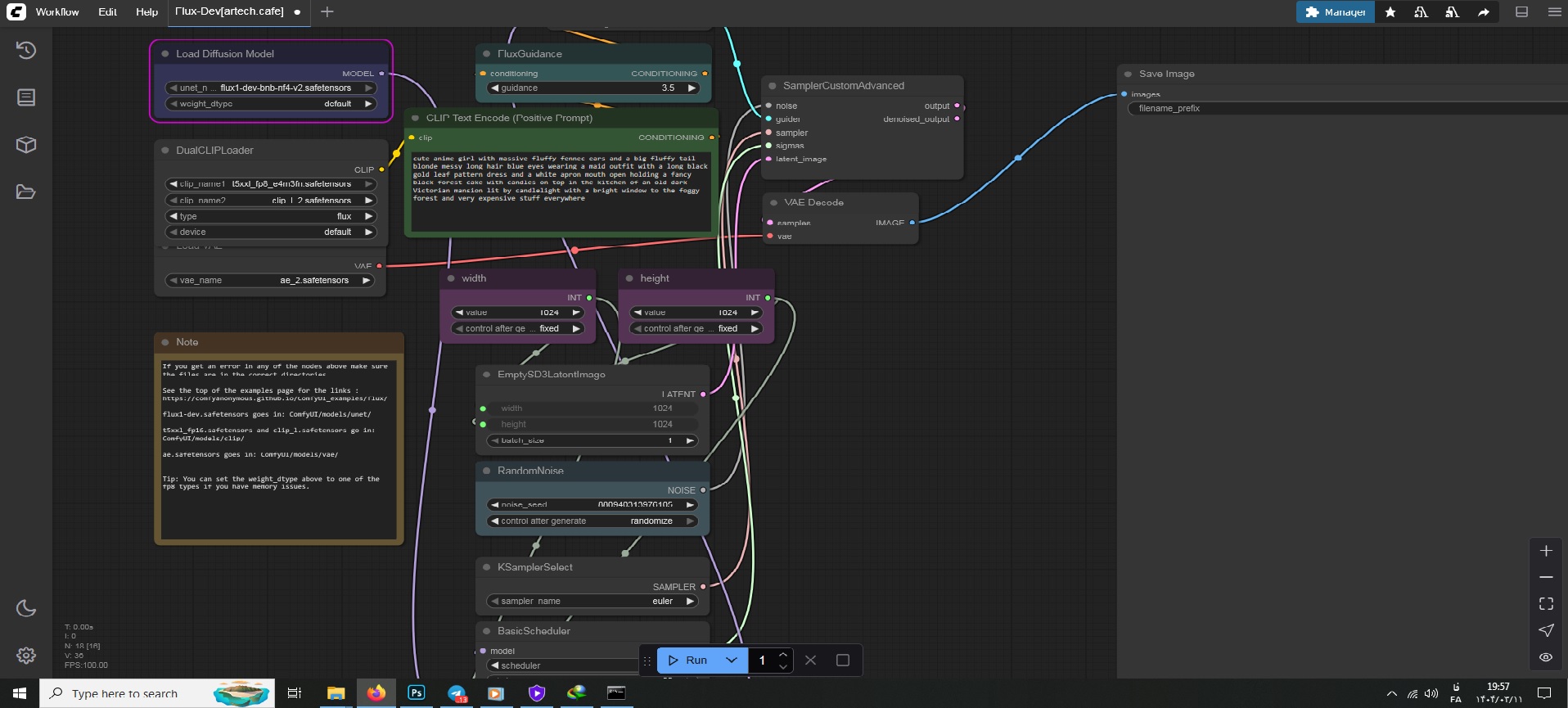Click the zoom in plus button
The width and height of the screenshot is (1568, 708).
(x=1546, y=551)
